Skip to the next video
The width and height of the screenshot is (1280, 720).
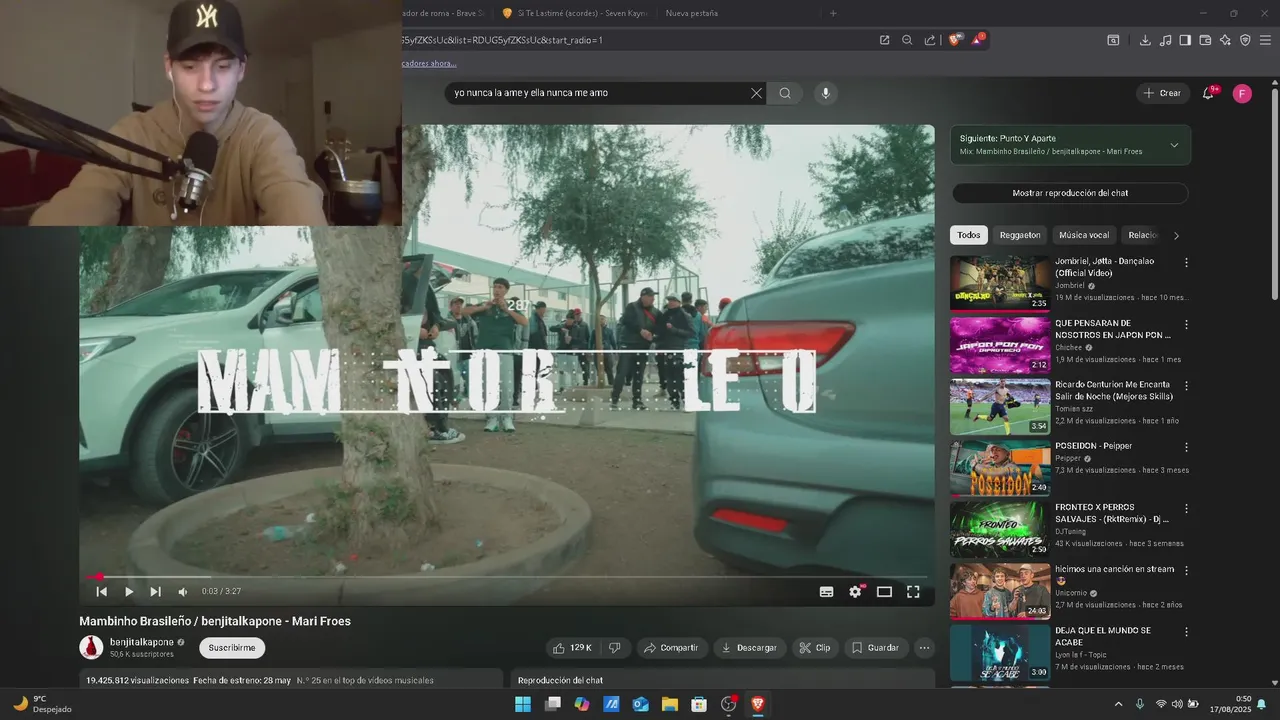(155, 591)
